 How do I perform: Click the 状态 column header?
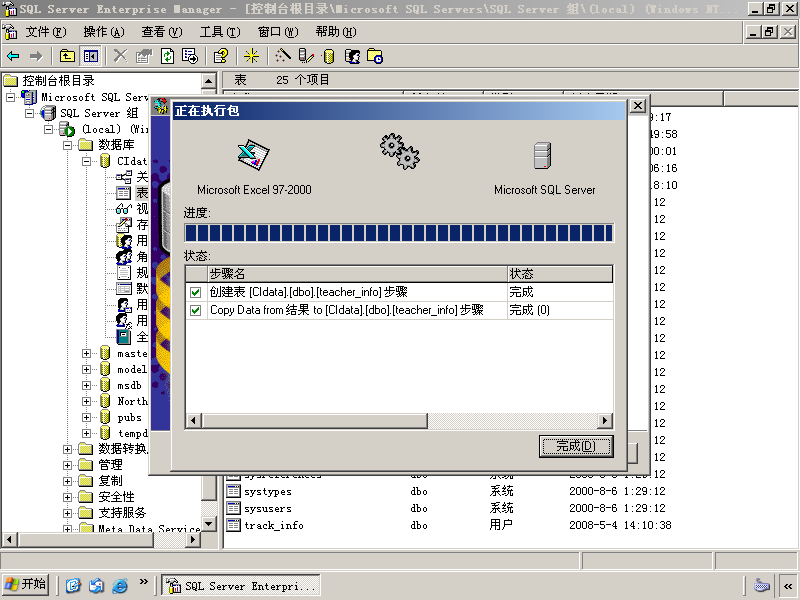tap(560, 274)
